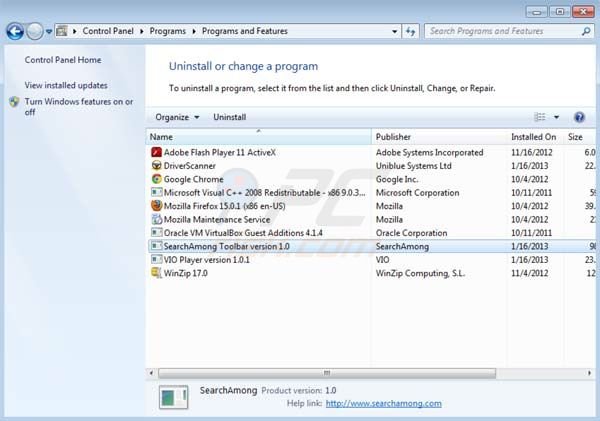Screen dimensions: 600x421
Task: Click the Mozilla Firefox program icon
Action: click(156, 206)
